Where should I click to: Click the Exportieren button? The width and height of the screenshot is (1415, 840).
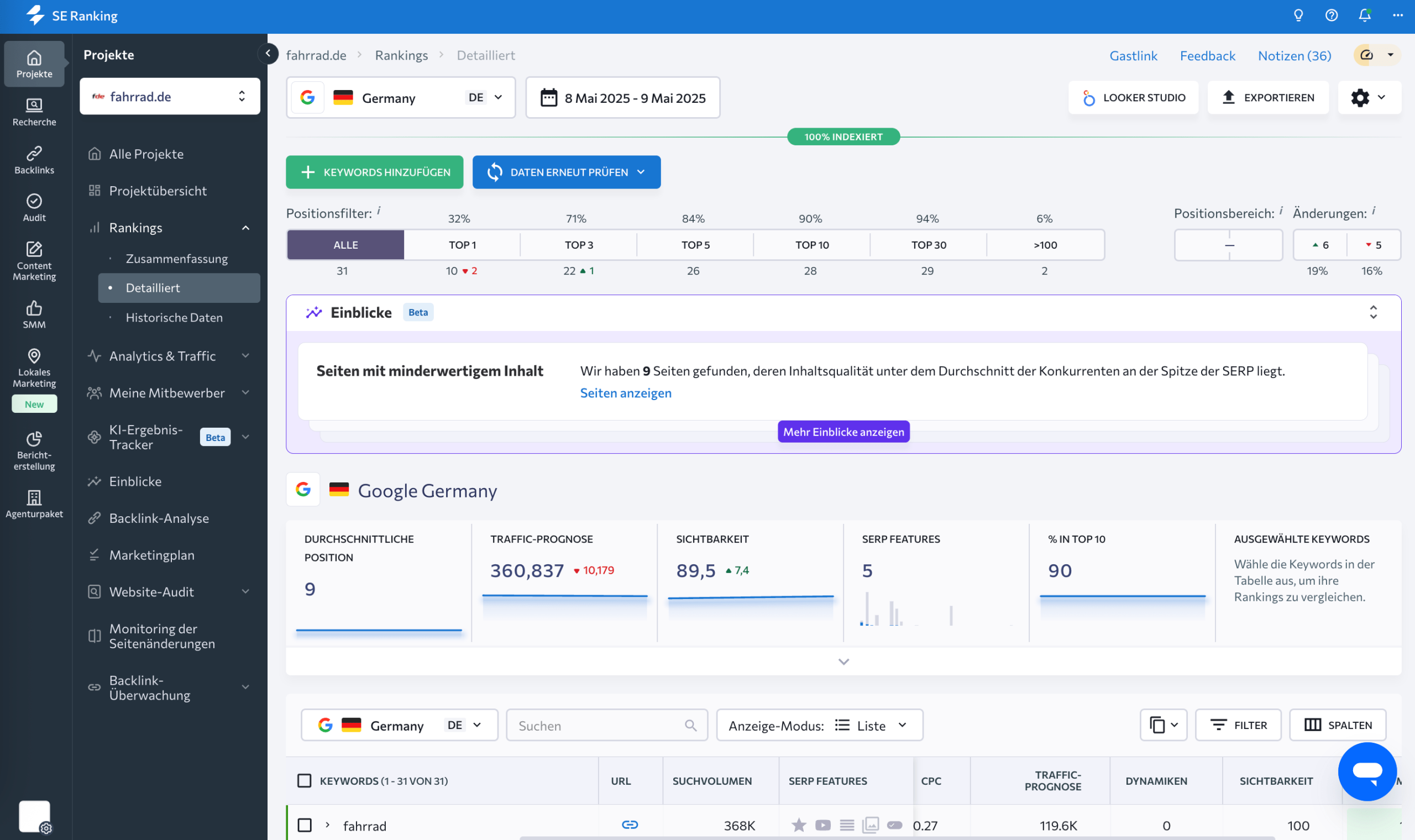[x=1268, y=97]
